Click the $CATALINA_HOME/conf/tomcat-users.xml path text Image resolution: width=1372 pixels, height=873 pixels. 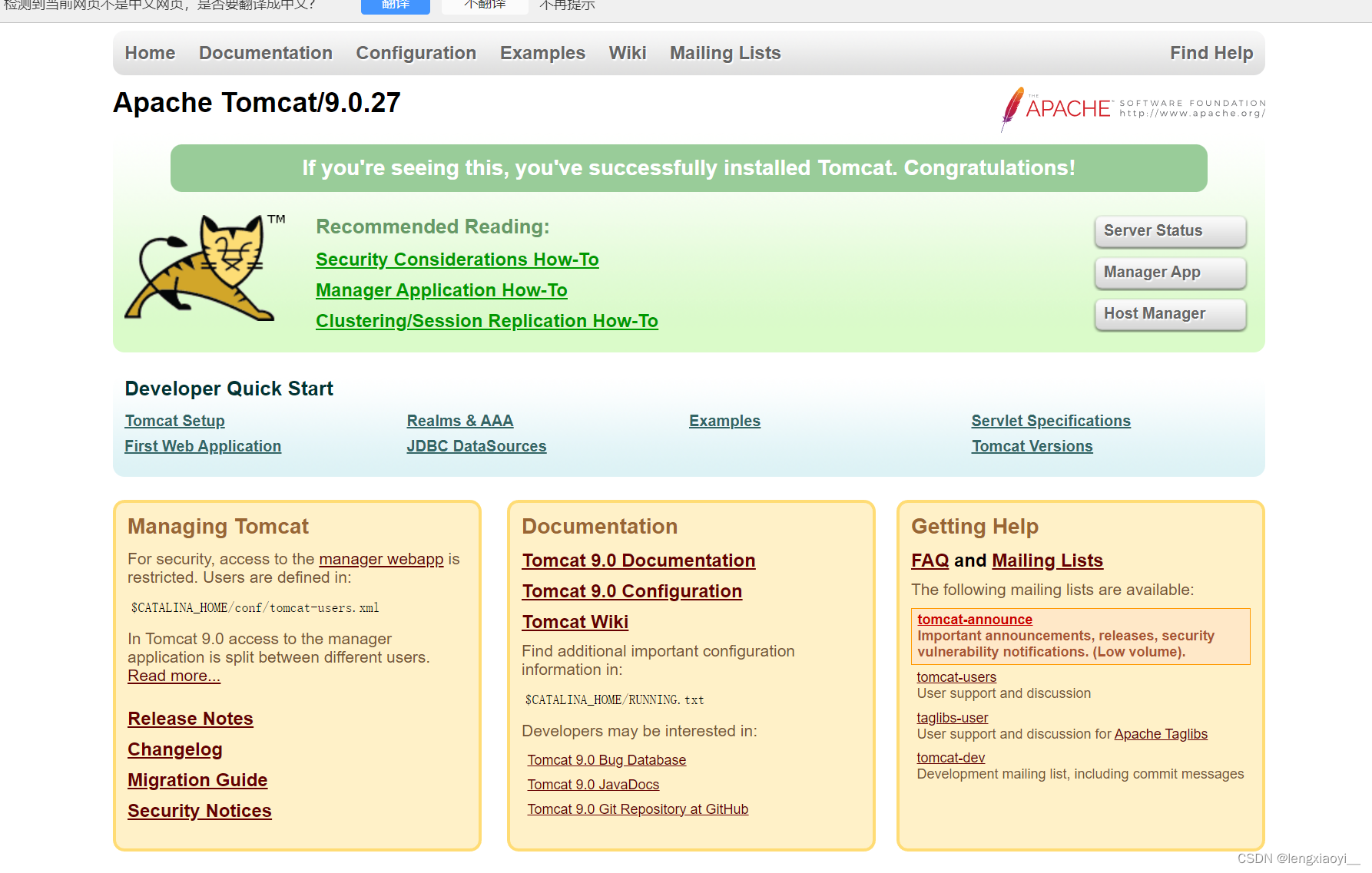[255, 608]
